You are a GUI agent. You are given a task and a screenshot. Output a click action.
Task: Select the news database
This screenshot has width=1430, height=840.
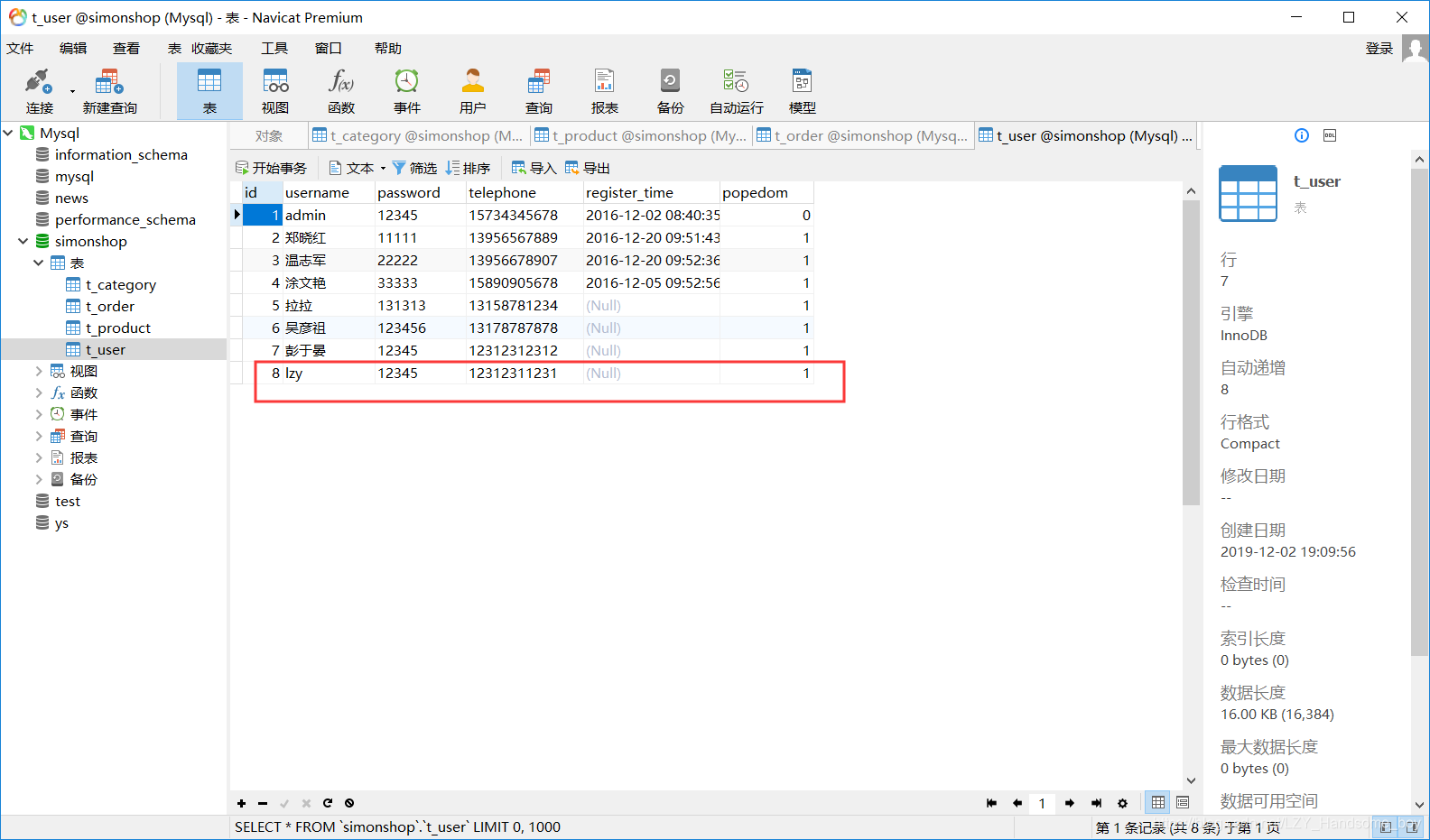[x=71, y=198]
